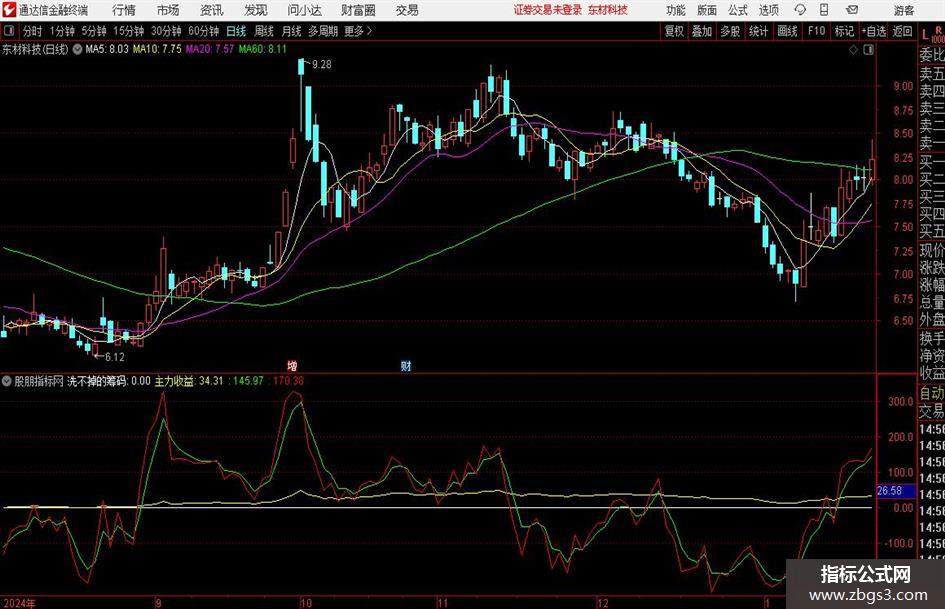Switch to 分时 chart period
The width and height of the screenshot is (945, 609).
tap(33, 31)
